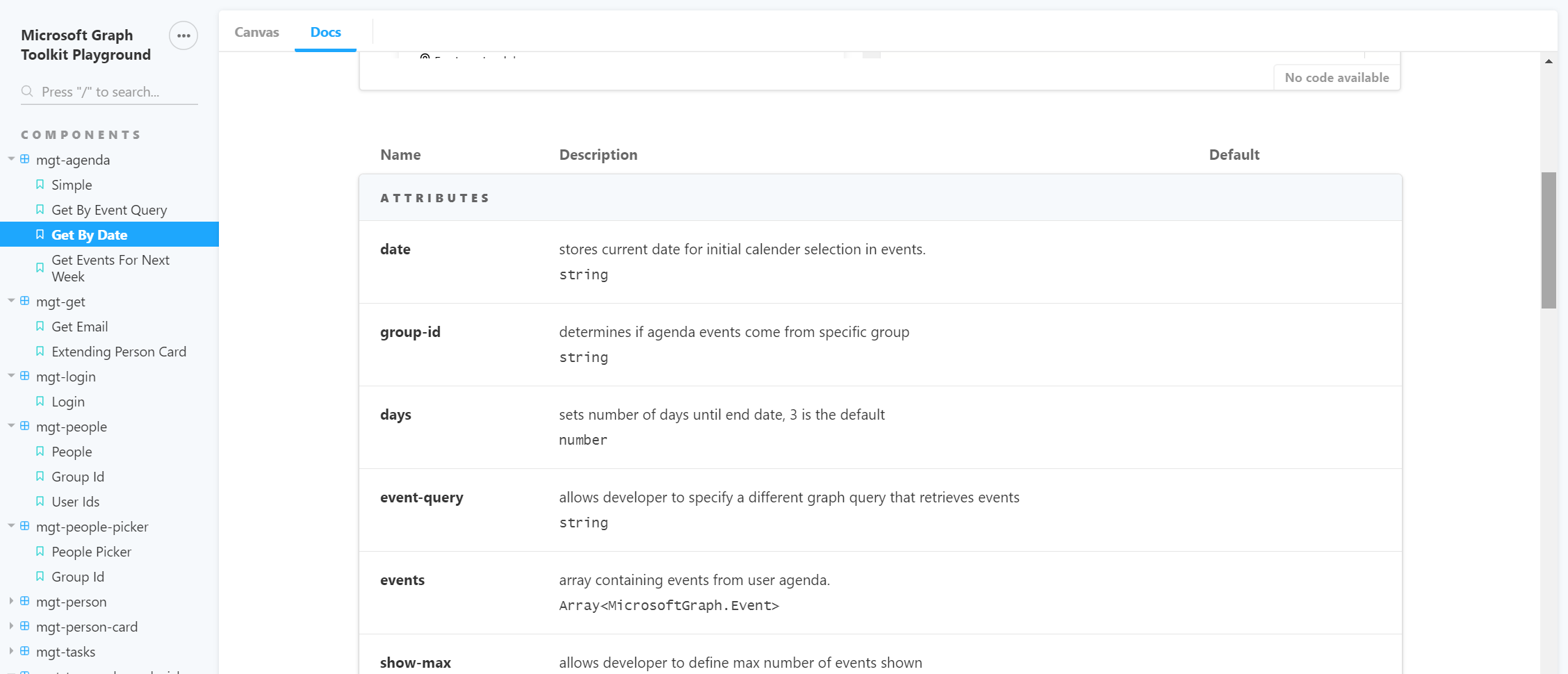Click the mgt-tasks component grid icon

tap(25, 651)
